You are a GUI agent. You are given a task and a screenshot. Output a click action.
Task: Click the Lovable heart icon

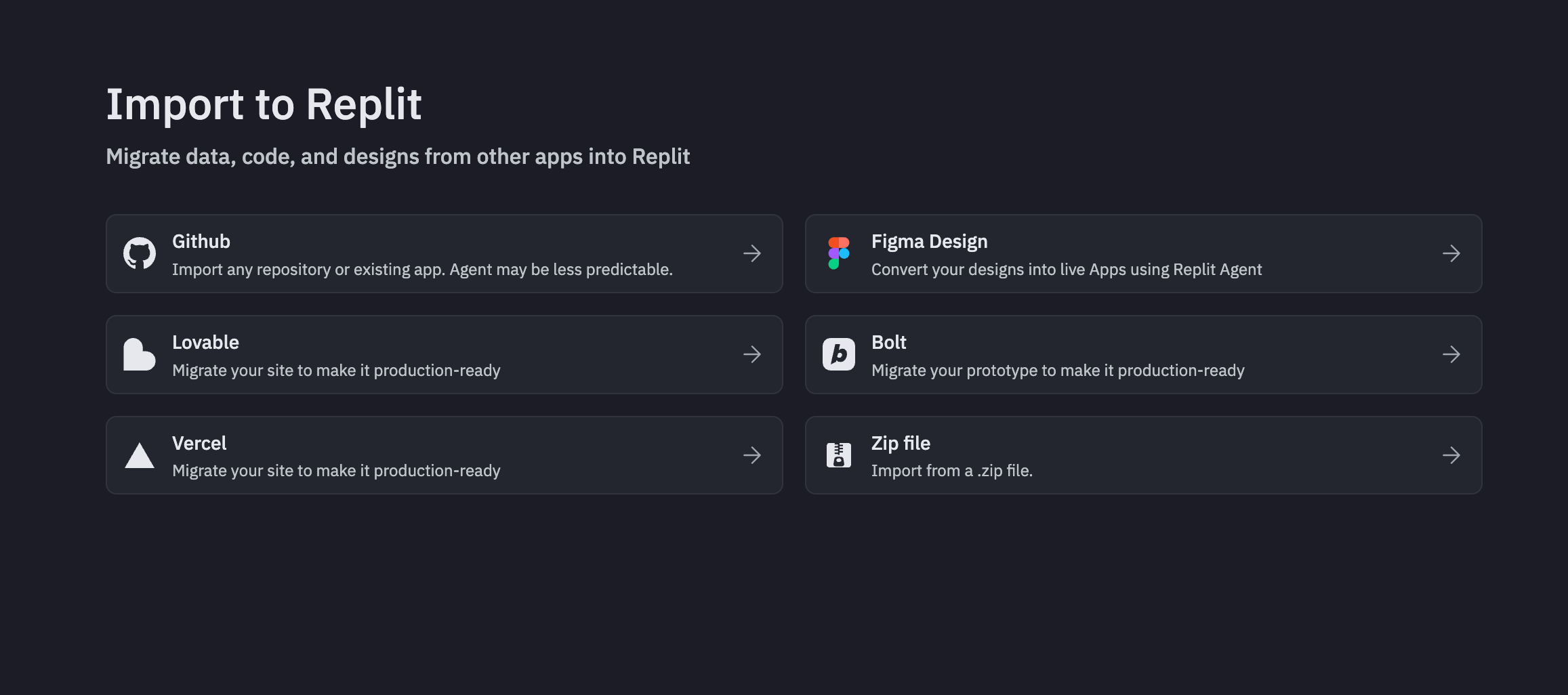click(139, 354)
